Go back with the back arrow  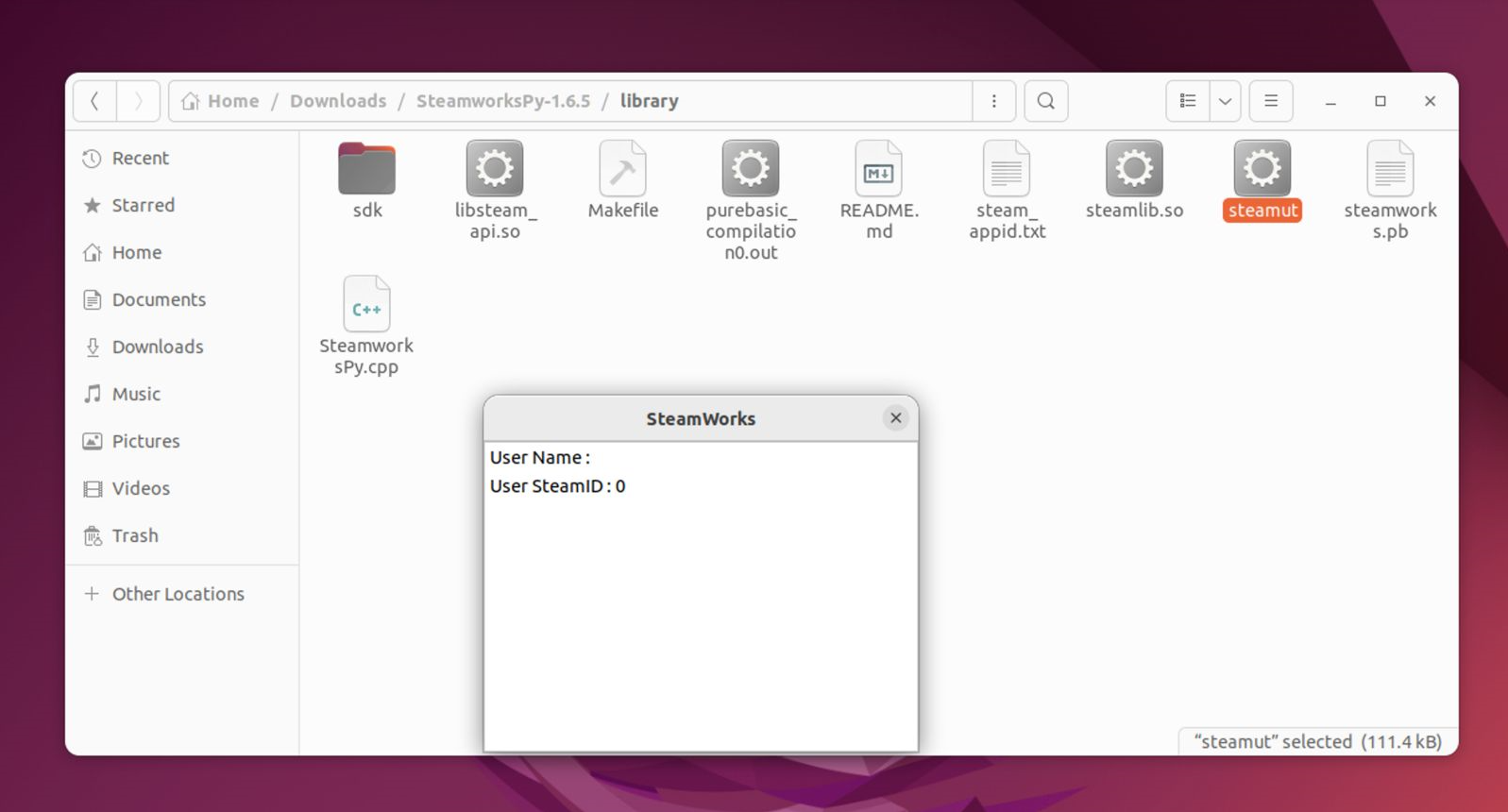click(x=95, y=101)
